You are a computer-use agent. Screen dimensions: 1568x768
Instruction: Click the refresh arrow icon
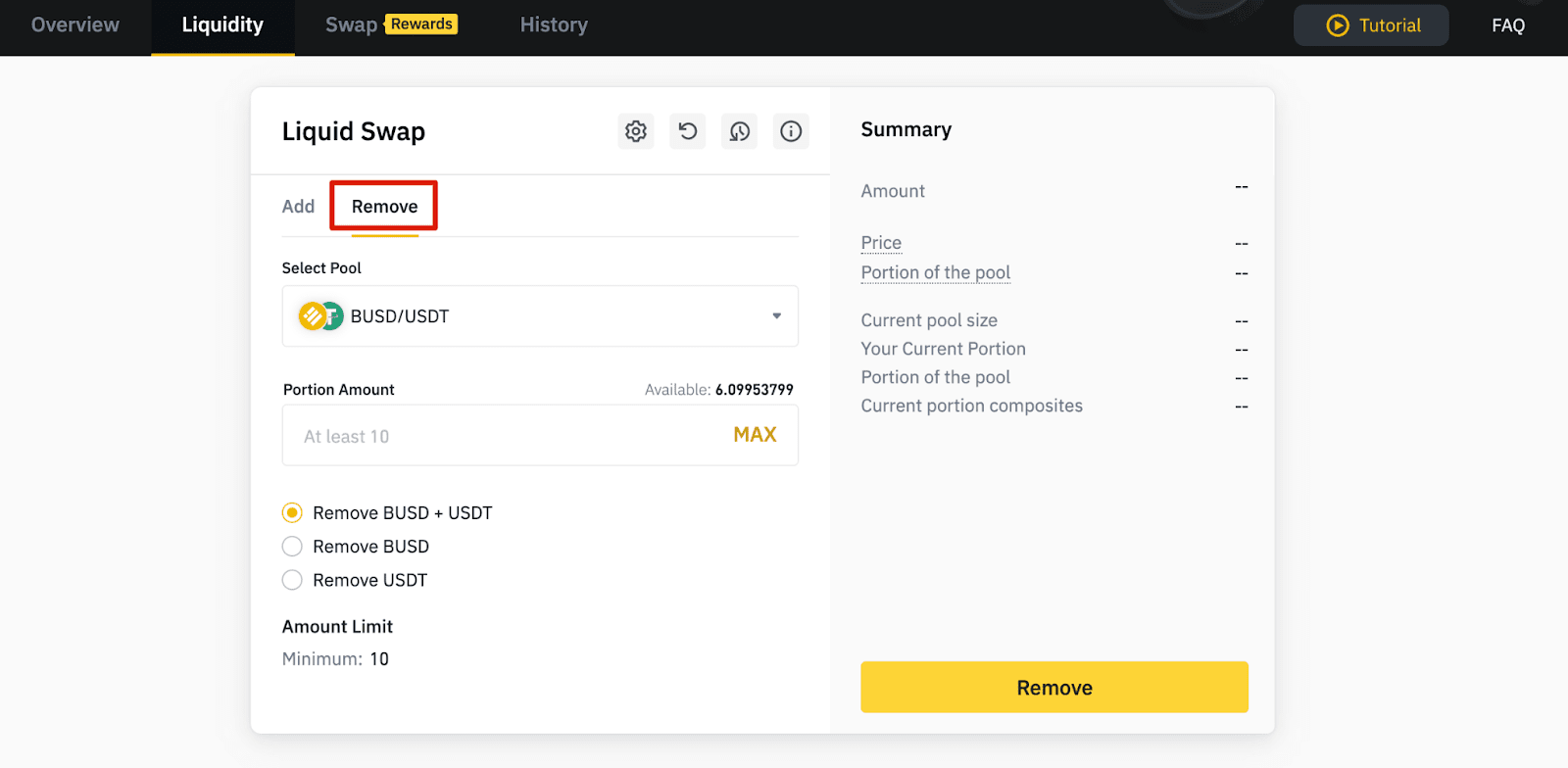(x=688, y=131)
